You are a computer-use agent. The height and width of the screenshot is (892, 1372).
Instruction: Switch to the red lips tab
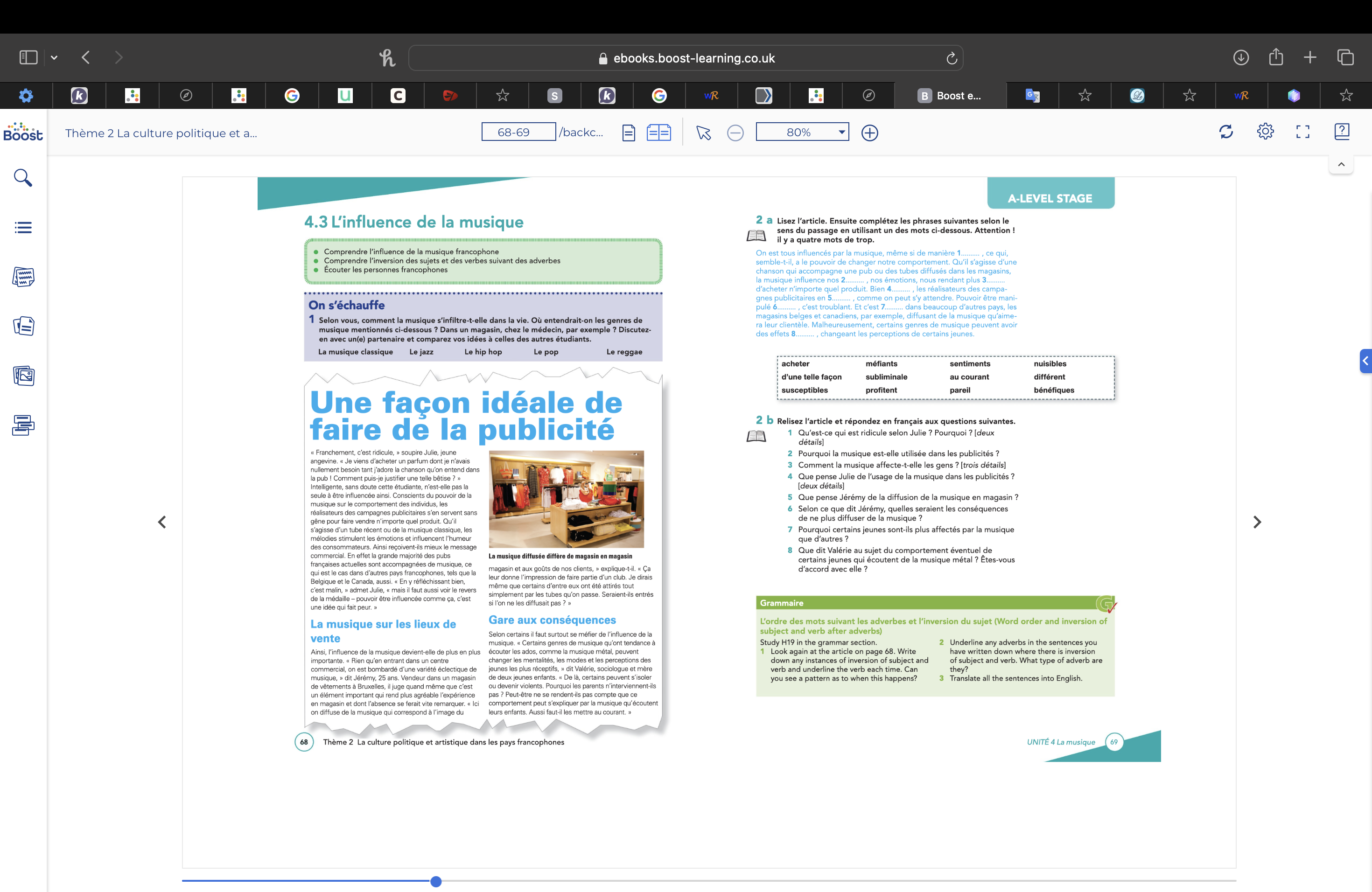(x=450, y=96)
